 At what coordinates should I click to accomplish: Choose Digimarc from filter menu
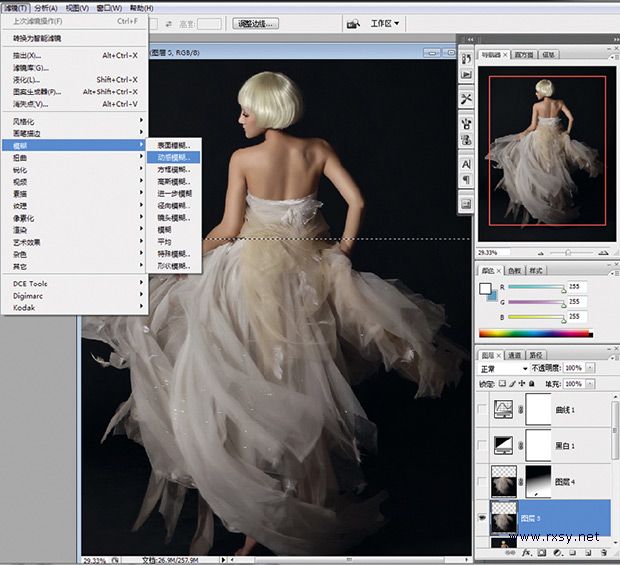click(x=75, y=296)
